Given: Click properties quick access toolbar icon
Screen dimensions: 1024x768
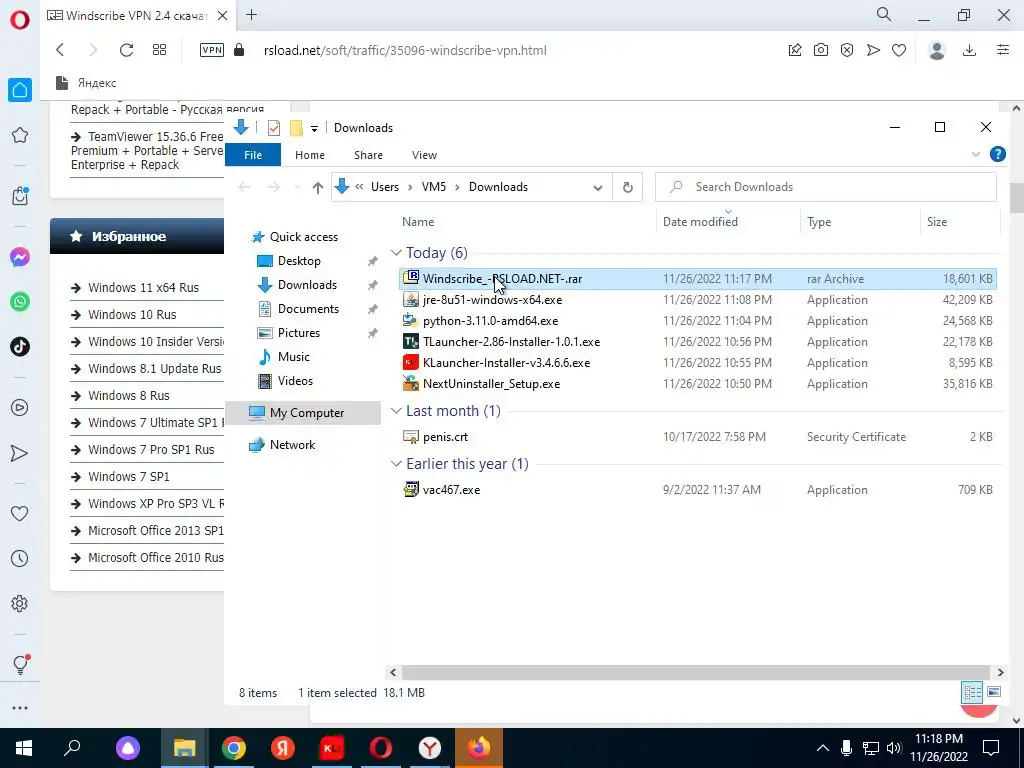Looking at the screenshot, I should (x=274, y=128).
